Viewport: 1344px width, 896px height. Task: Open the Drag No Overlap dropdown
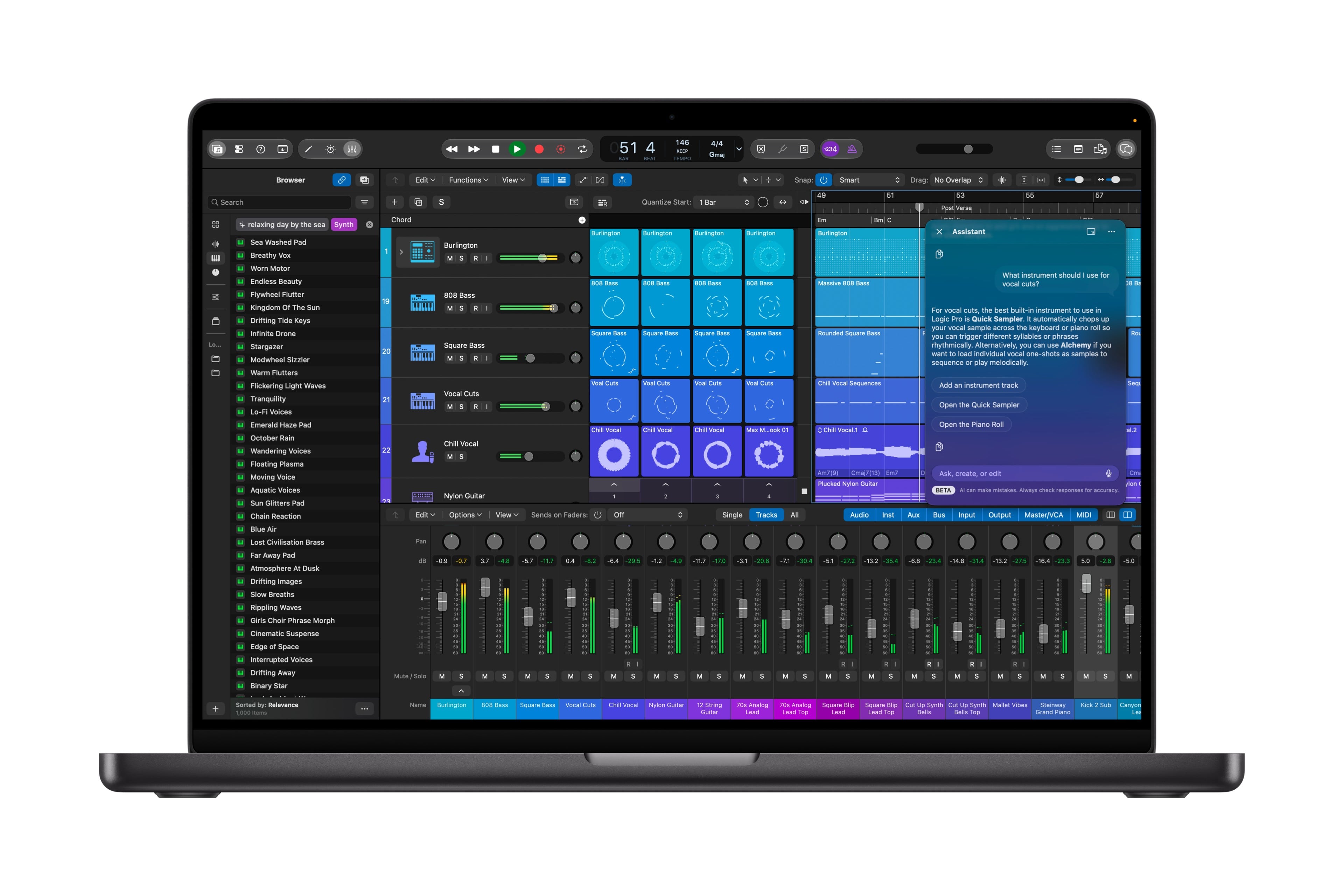click(x=958, y=180)
